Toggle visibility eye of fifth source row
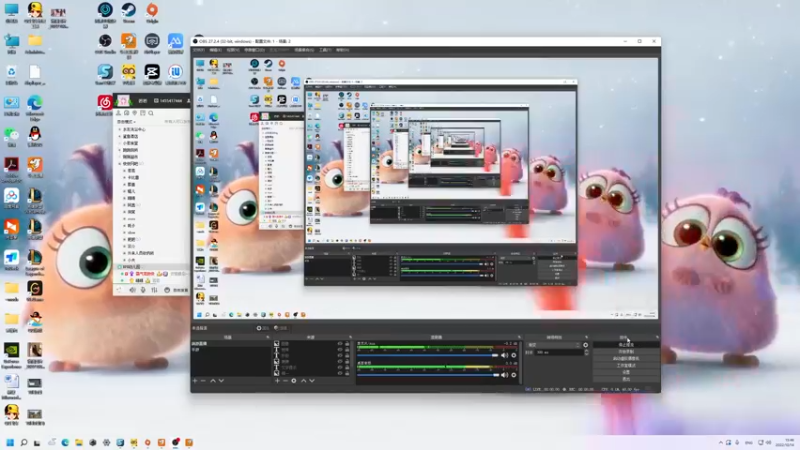Screen dimensions: 800x450 click(340, 367)
